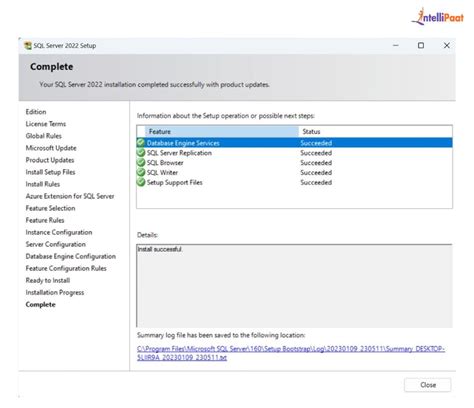The height and width of the screenshot is (408, 474).
Task: Click the Installation Progress step
Action: [x=55, y=292]
